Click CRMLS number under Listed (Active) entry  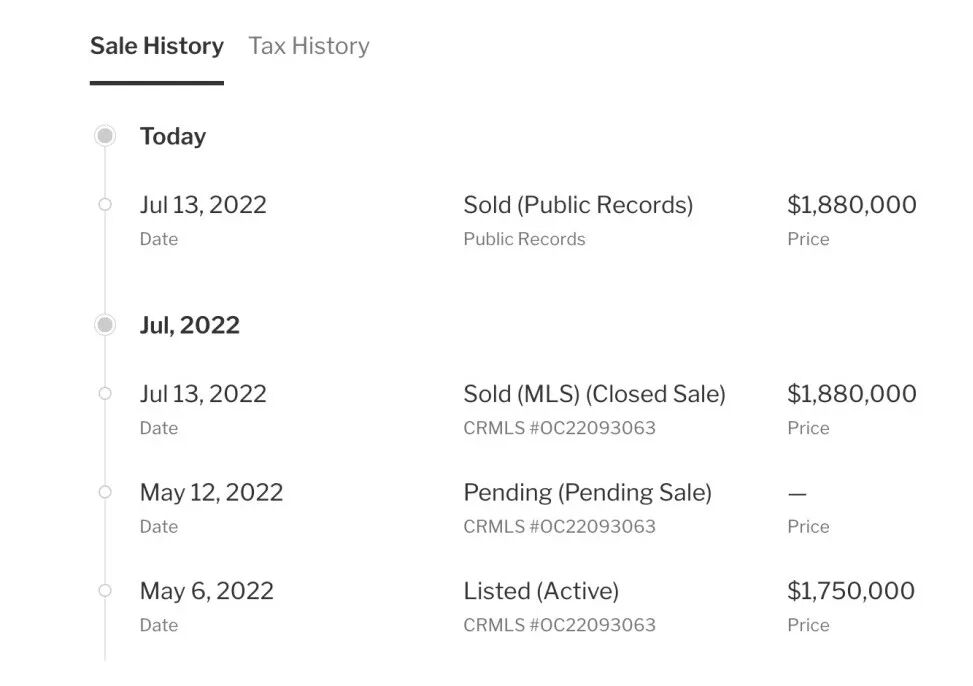[559, 625]
